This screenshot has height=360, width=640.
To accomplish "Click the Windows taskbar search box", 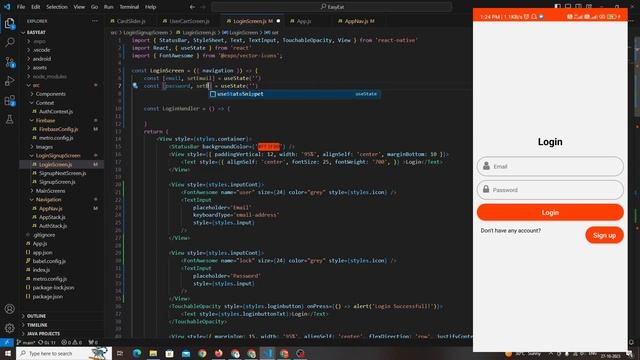I will [64, 353].
